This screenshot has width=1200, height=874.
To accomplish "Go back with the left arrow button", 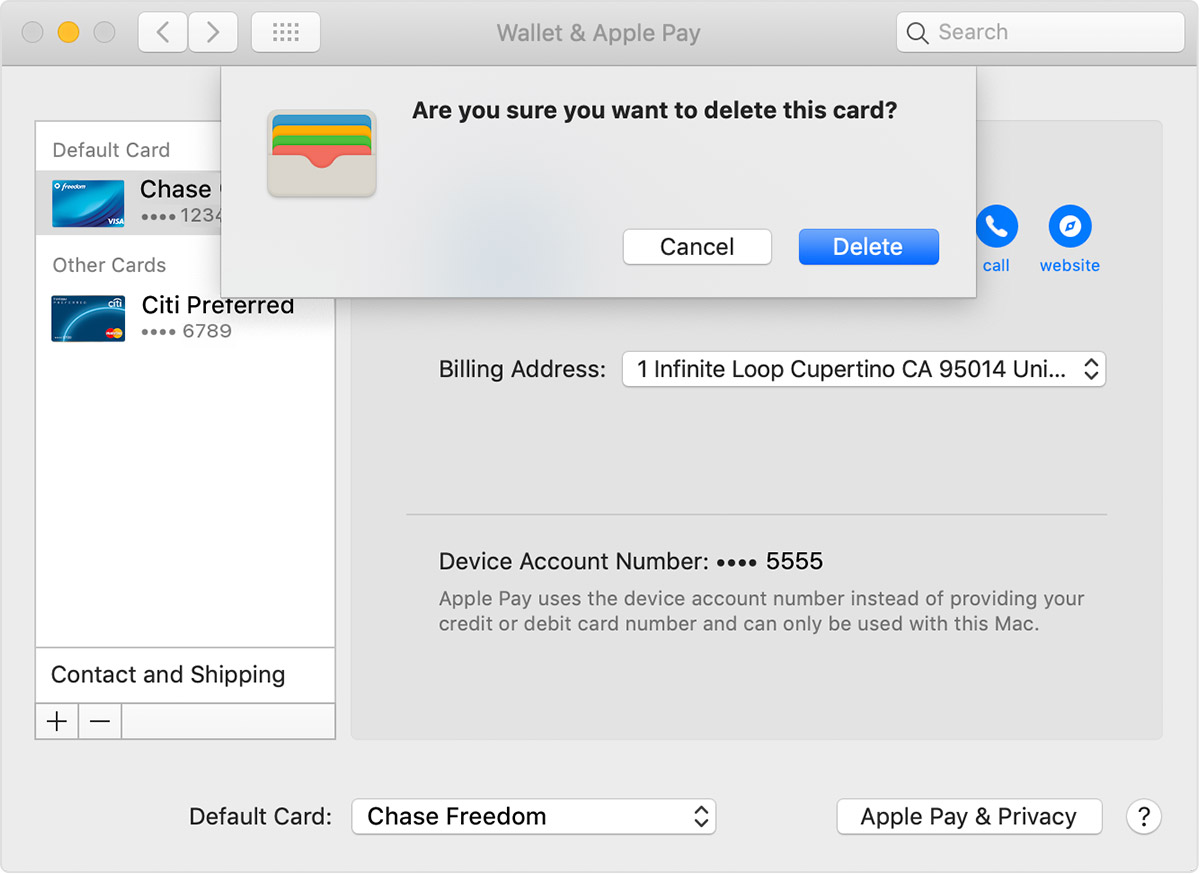I will 162,32.
